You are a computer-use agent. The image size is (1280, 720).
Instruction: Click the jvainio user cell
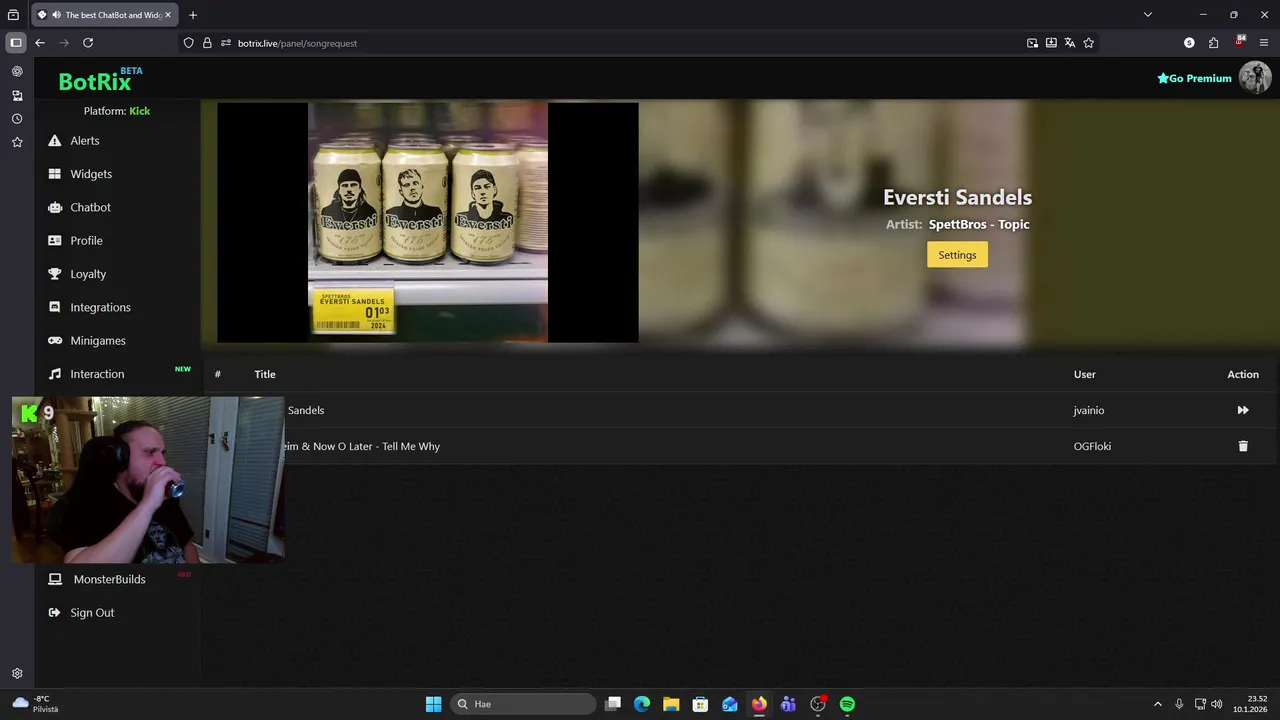[1089, 410]
